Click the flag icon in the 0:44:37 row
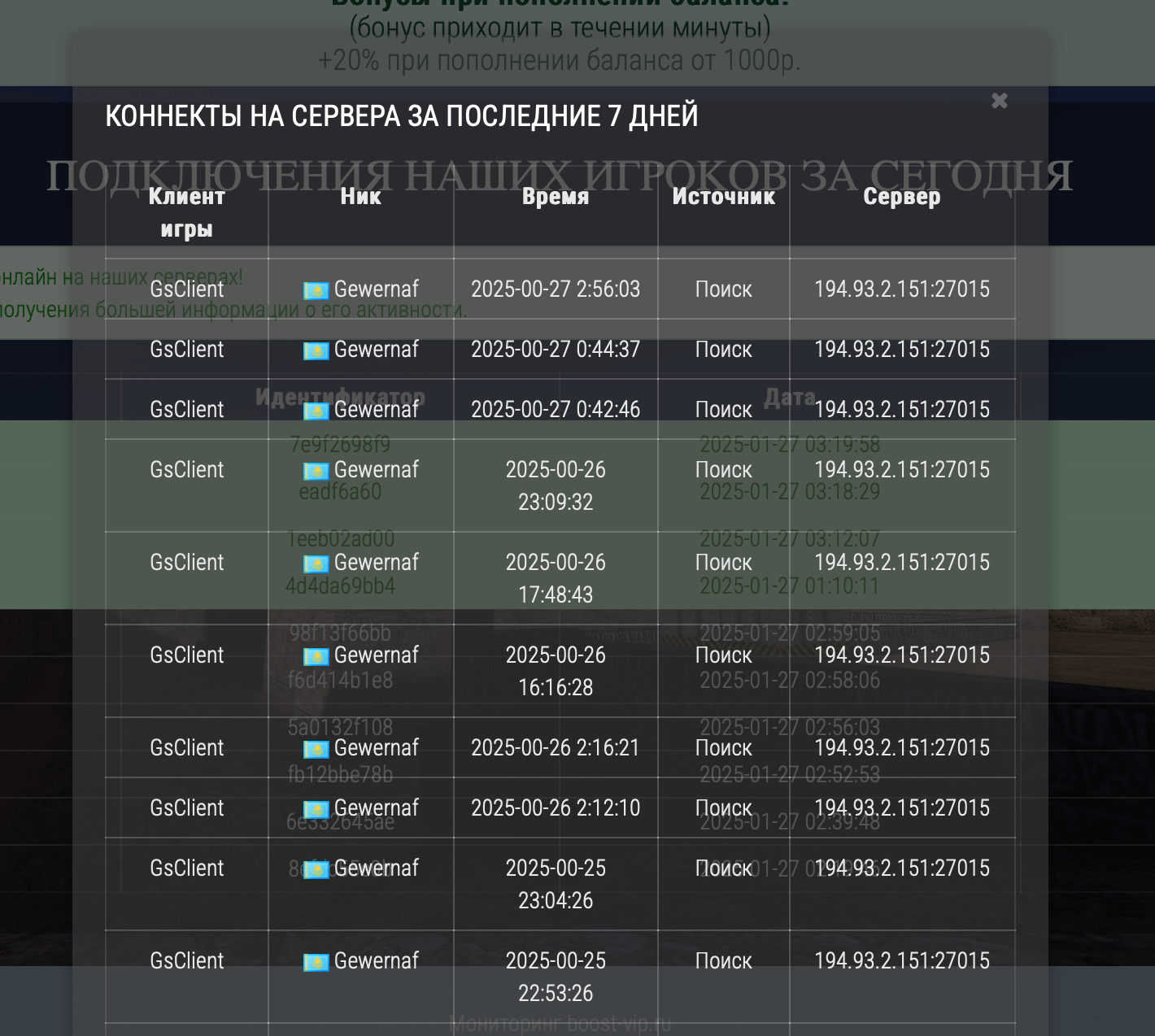 pyautogui.click(x=316, y=350)
